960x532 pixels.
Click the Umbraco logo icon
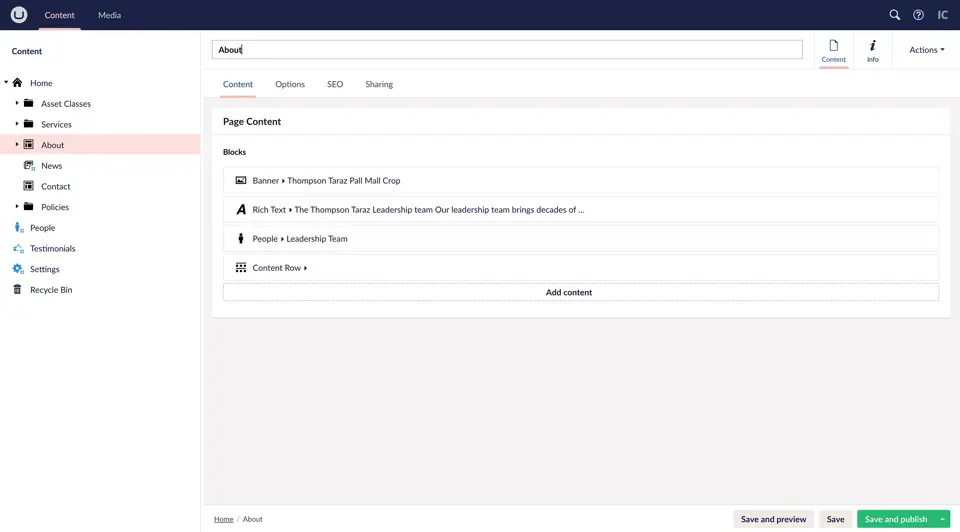click(19, 15)
